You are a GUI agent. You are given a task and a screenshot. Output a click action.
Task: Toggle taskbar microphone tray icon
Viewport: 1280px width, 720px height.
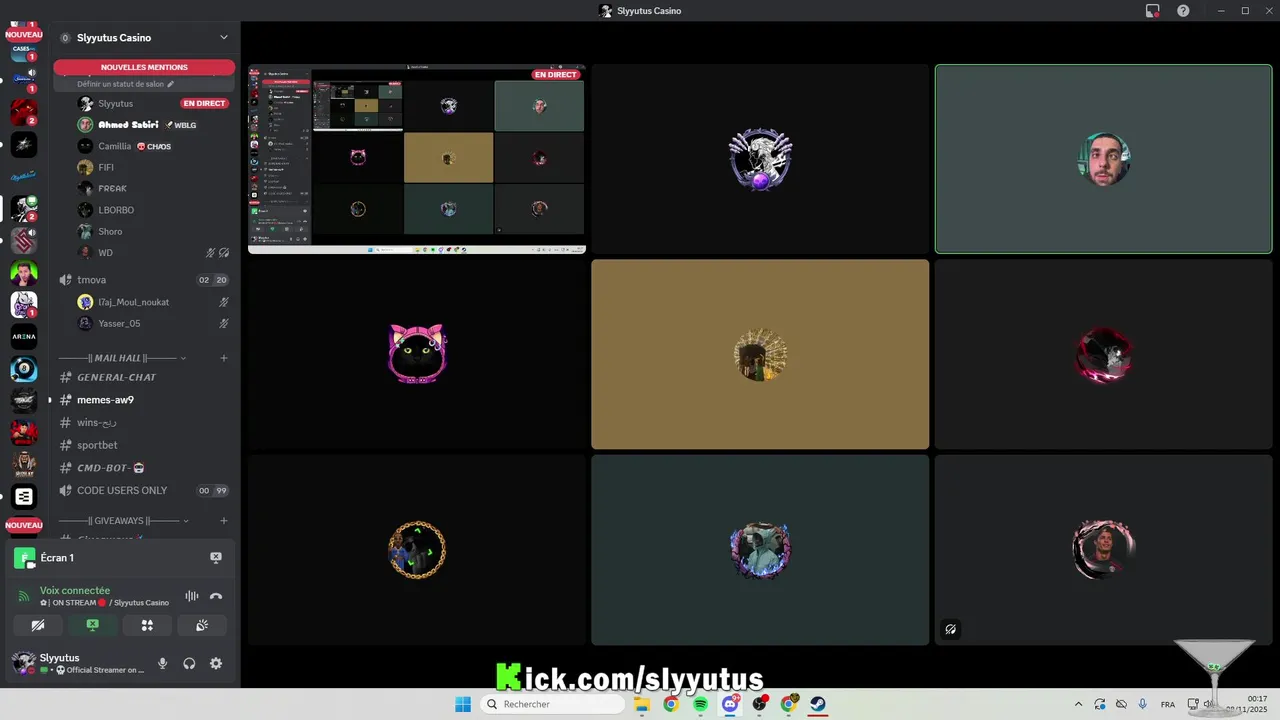coord(1142,704)
